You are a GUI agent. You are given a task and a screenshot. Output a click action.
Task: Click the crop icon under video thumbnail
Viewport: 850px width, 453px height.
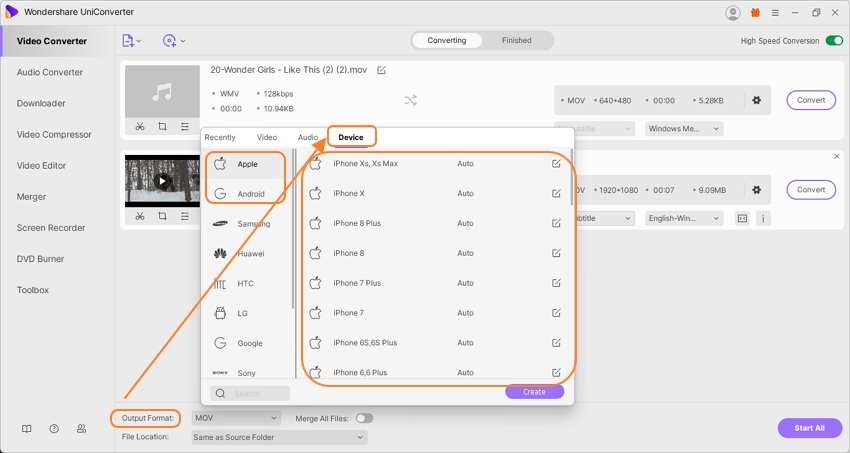[163, 216]
